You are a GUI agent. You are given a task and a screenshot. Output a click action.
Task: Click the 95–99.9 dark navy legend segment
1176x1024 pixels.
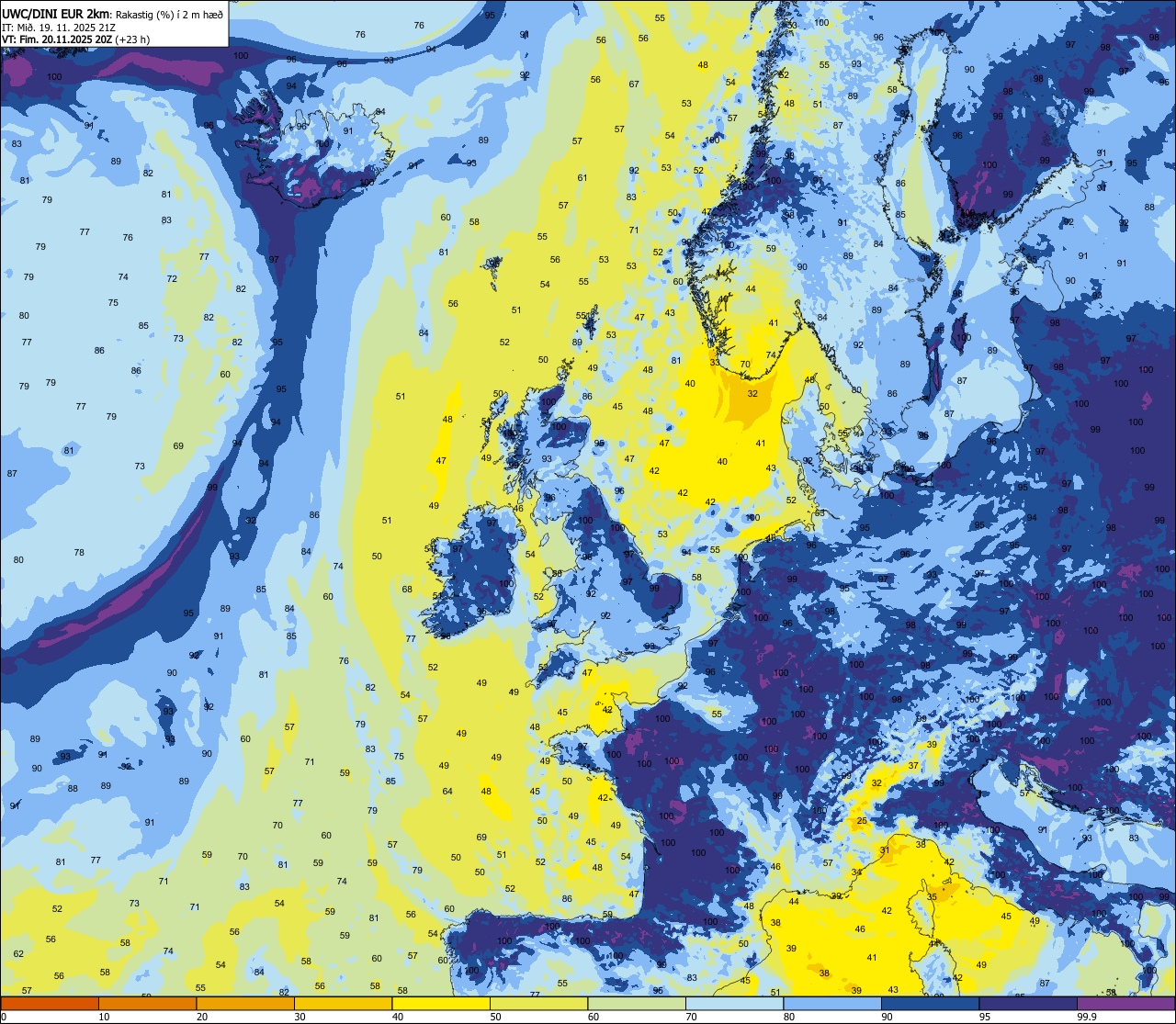coord(1028,1003)
